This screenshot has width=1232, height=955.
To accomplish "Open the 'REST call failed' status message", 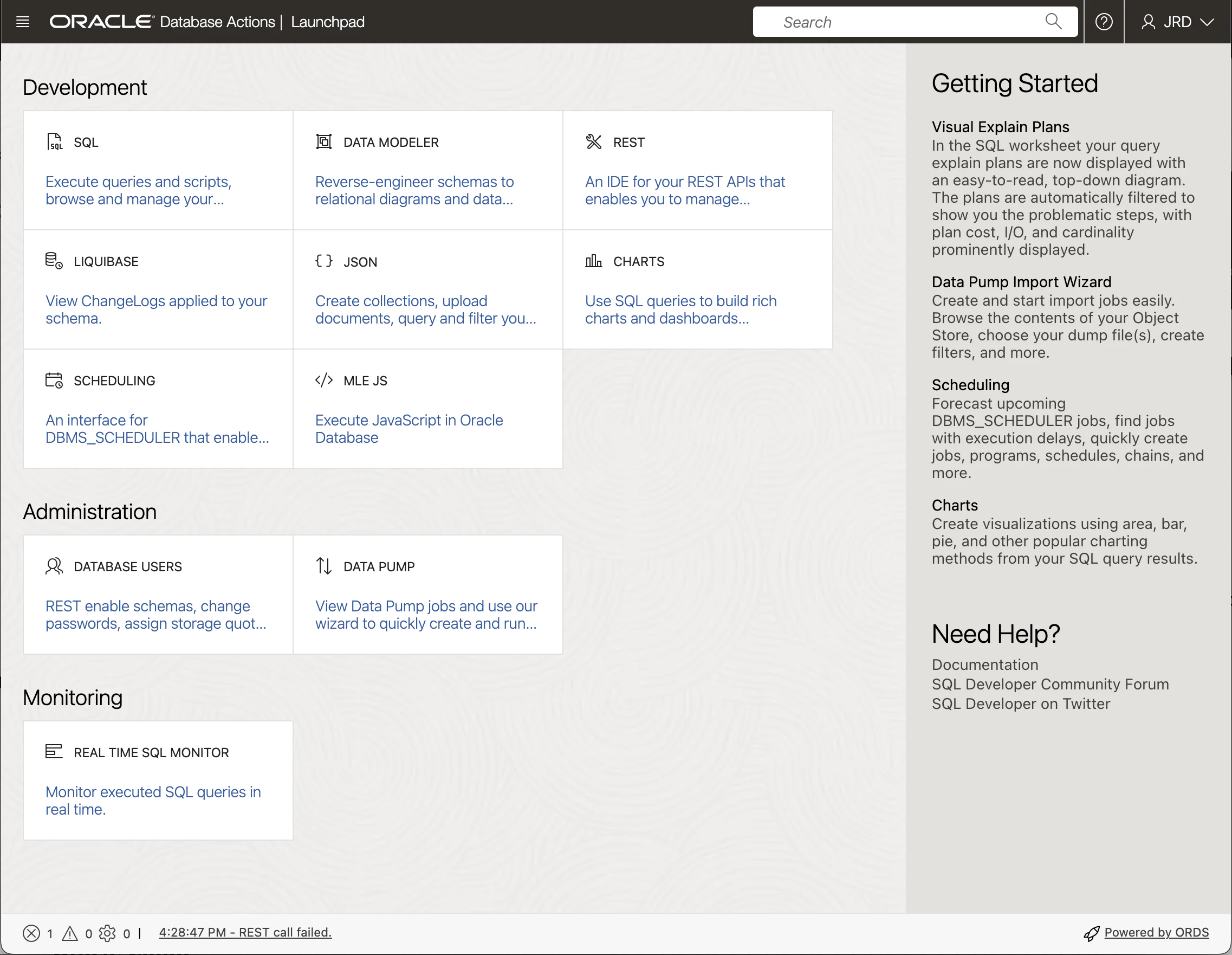I will click(x=245, y=932).
